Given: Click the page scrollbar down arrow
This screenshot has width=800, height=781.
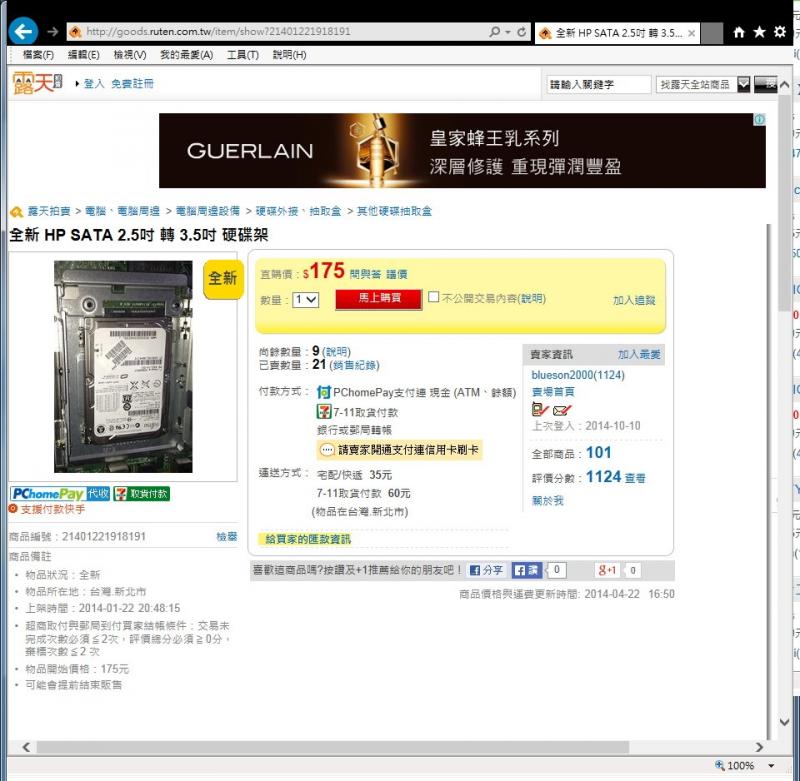Looking at the screenshot, I should pos(785,722).
